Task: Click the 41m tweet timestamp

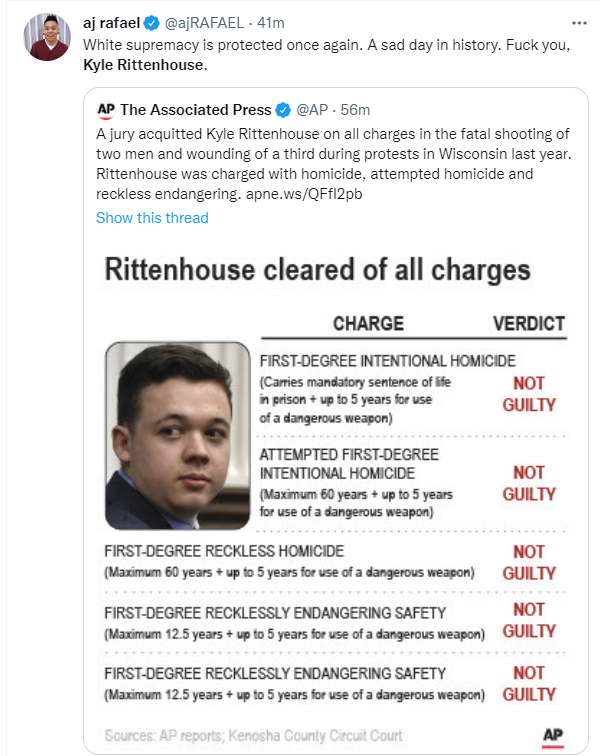Action: (271, 23)
